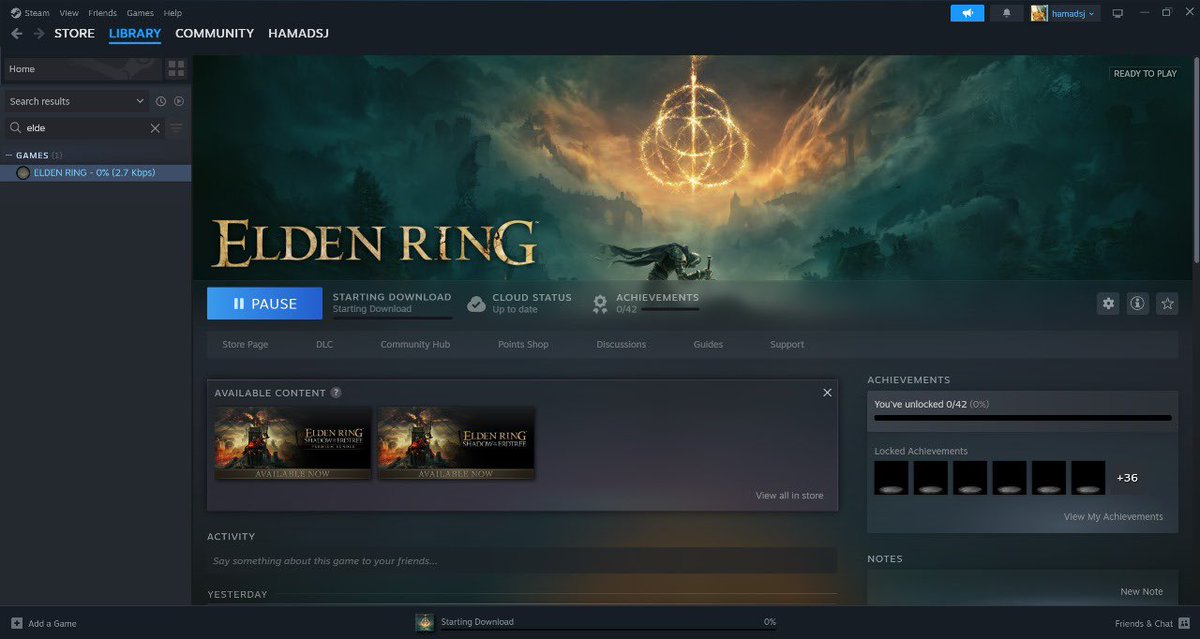Click the Add a Game plus icon

point(16,623)
